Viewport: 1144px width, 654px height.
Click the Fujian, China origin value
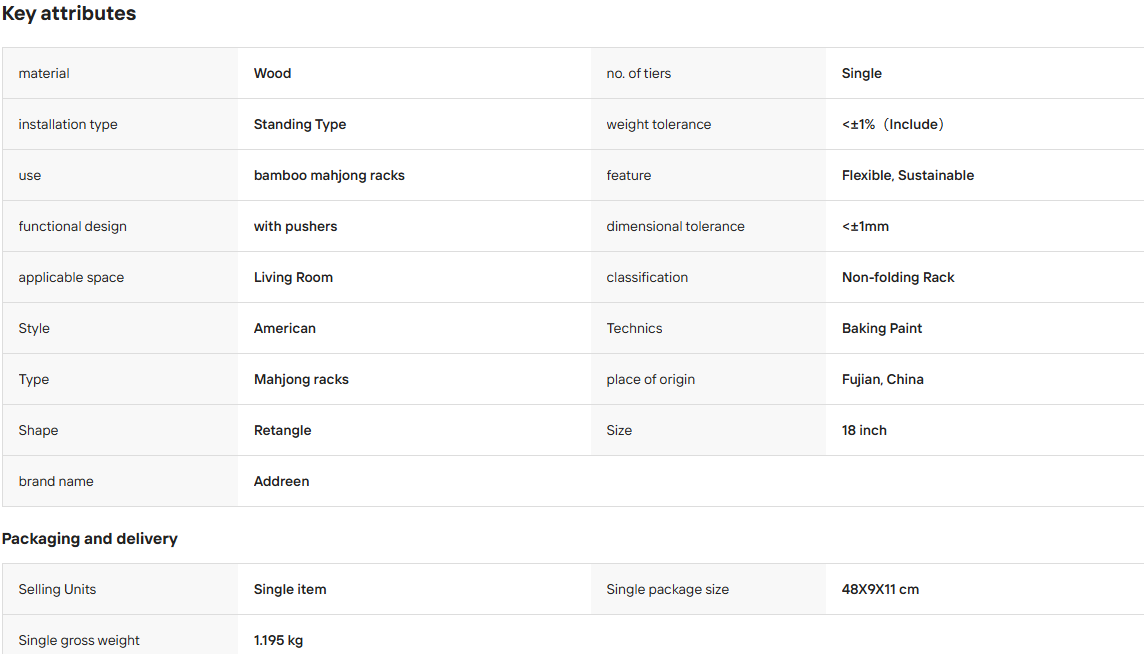[x=883, y=380]
